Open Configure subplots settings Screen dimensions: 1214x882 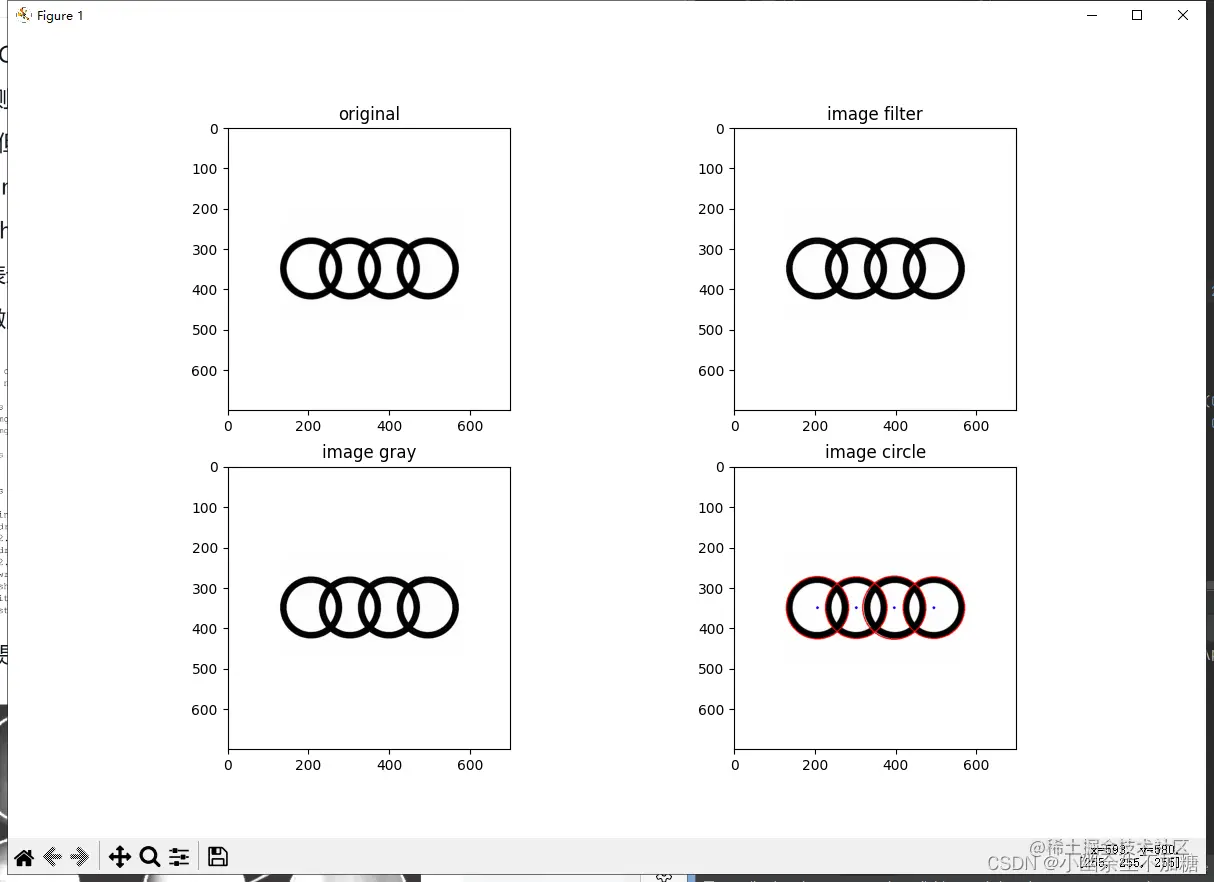tap(179, 857)
